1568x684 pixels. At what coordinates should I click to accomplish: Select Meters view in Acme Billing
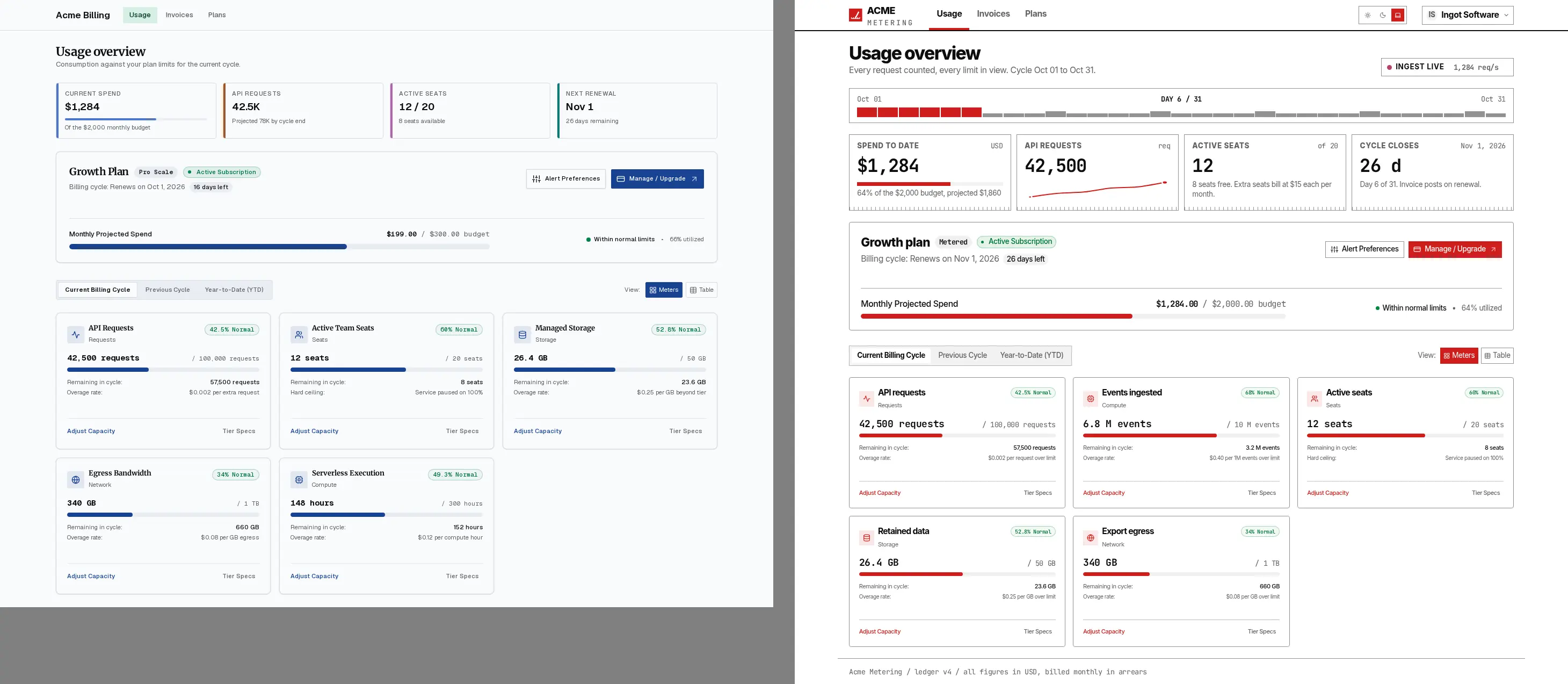[664, 290]
